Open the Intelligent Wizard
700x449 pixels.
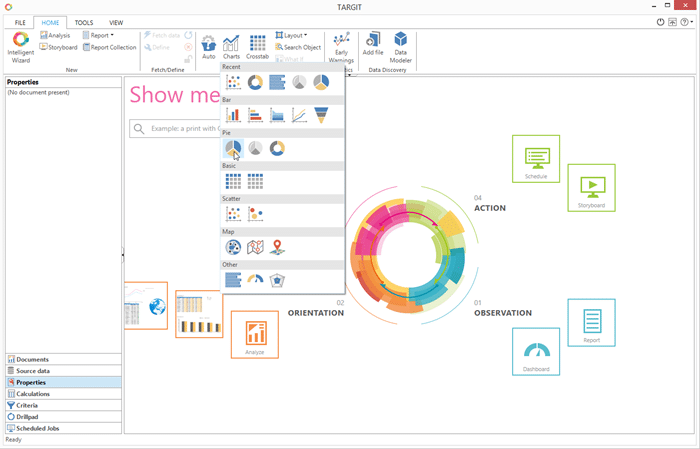click(20, 46)
